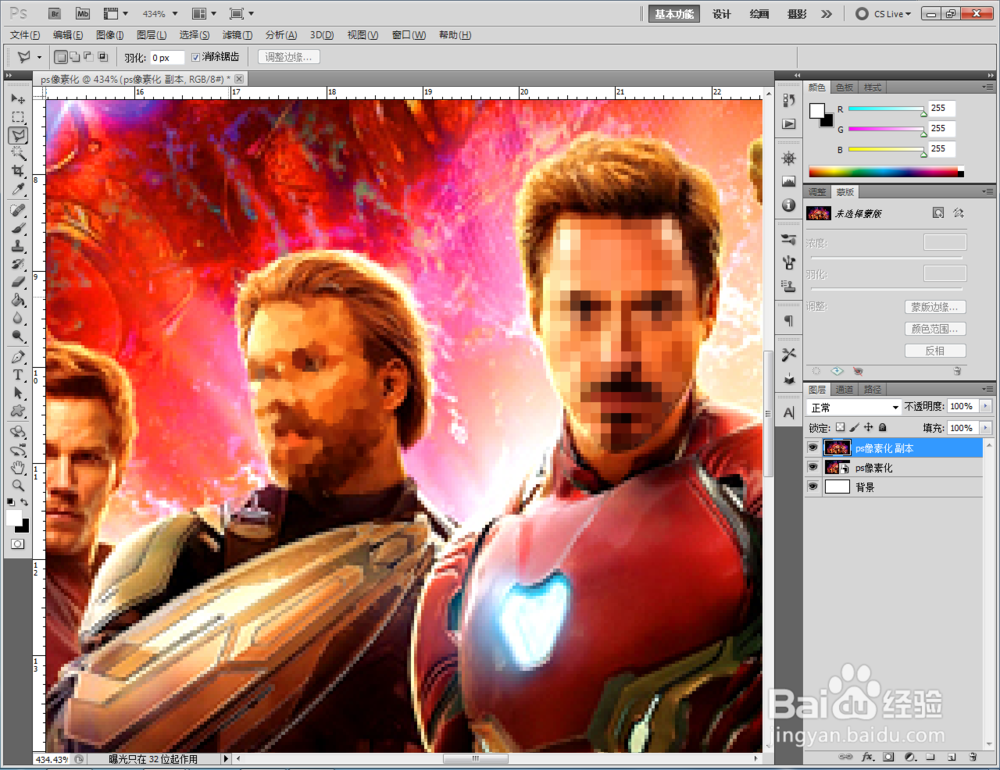Open the 图层(L) menu
The width and height of the screenshot is (1000, 770).
pyautogui.click(x=152, y=35)
